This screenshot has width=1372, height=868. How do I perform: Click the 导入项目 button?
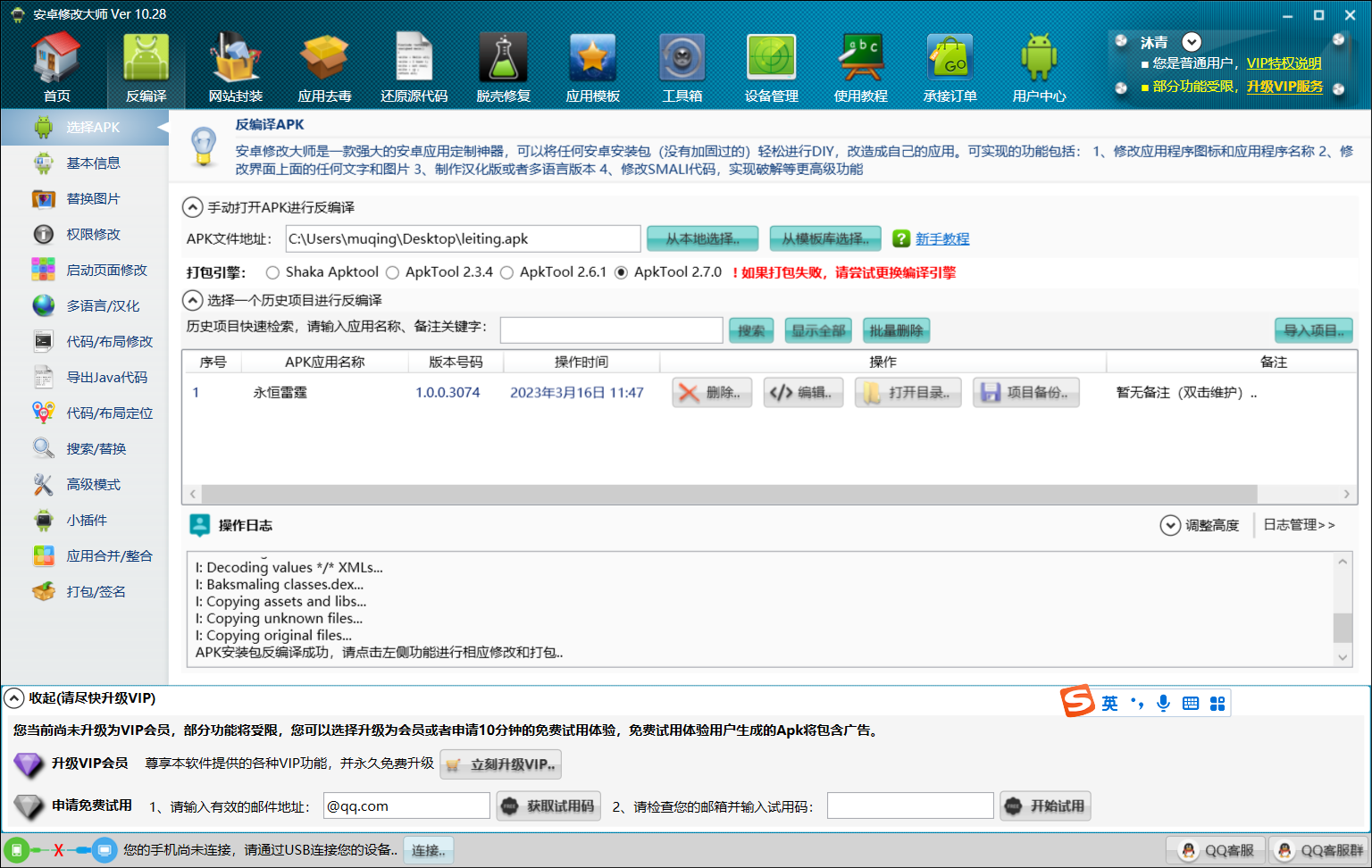[x=1314, y=330]
